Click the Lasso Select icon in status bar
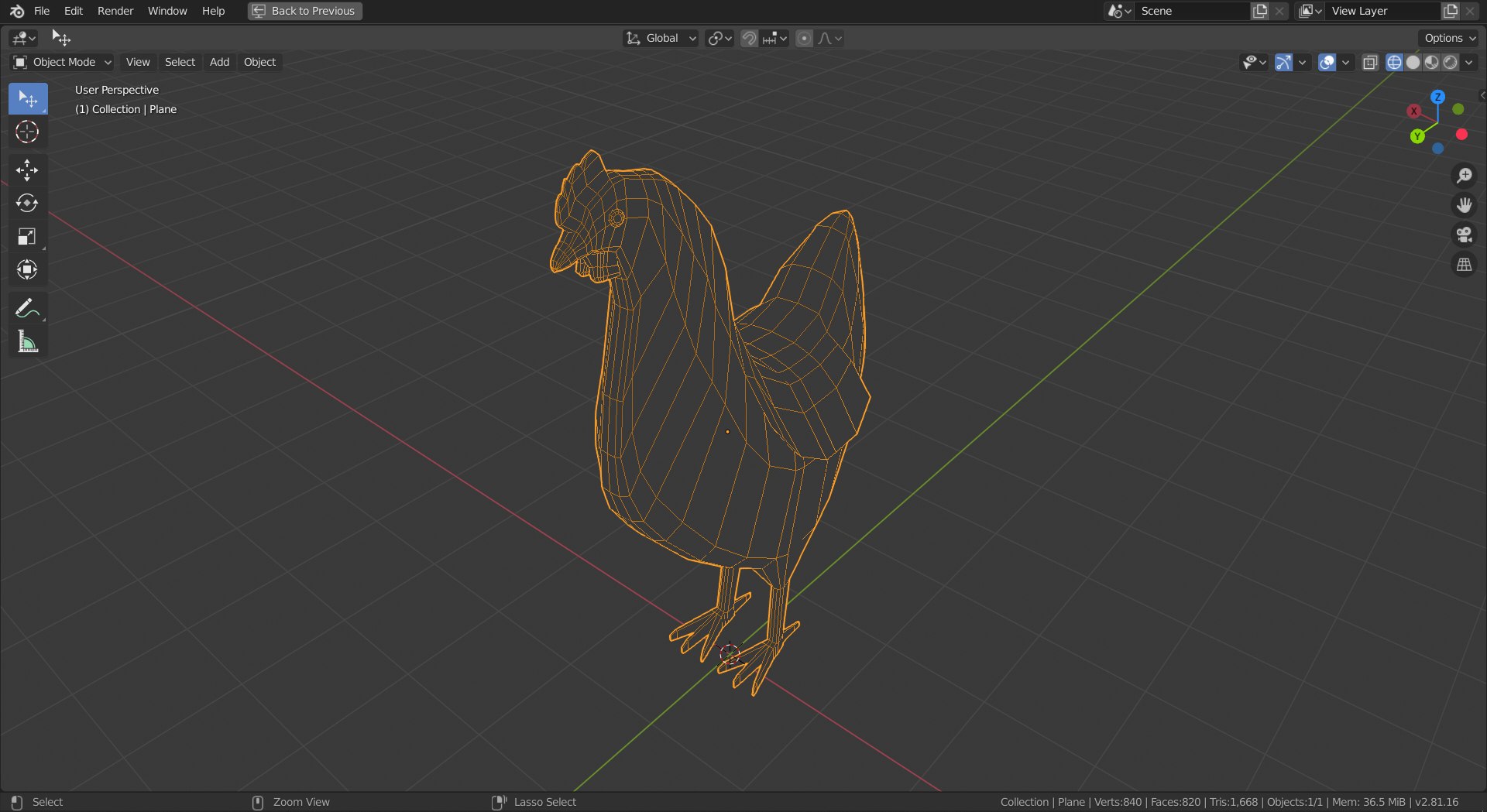 (x=499, y=802)
